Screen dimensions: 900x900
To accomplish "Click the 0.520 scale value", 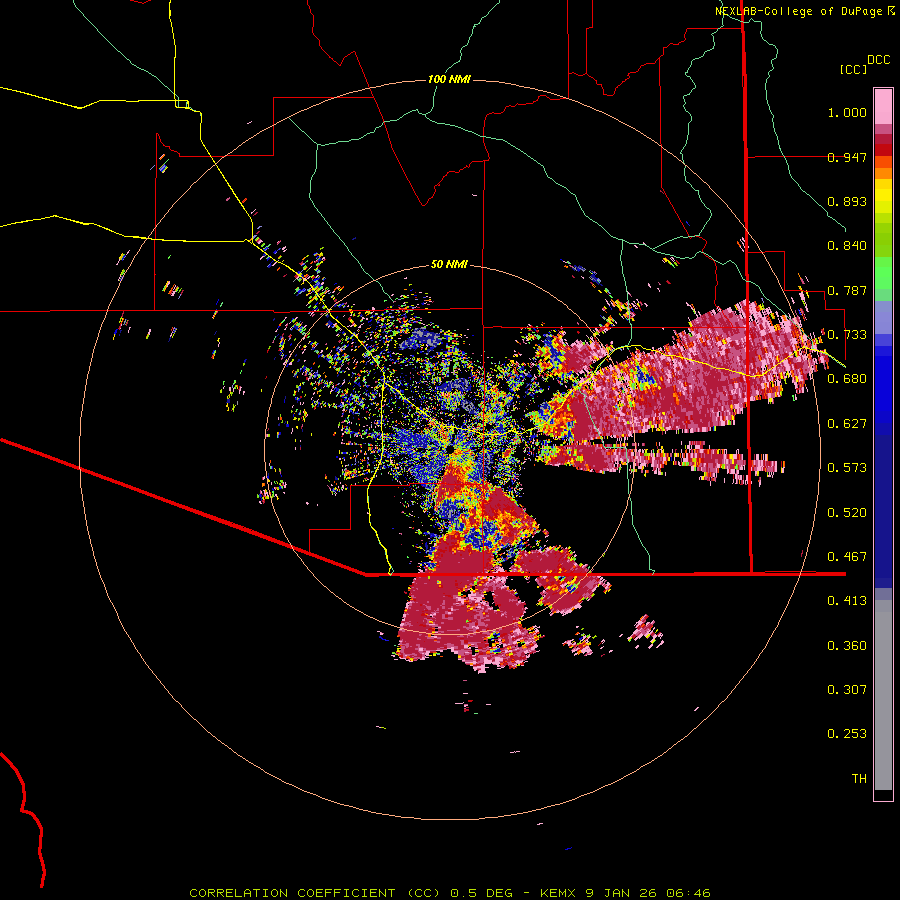I will tap(847, 513).
